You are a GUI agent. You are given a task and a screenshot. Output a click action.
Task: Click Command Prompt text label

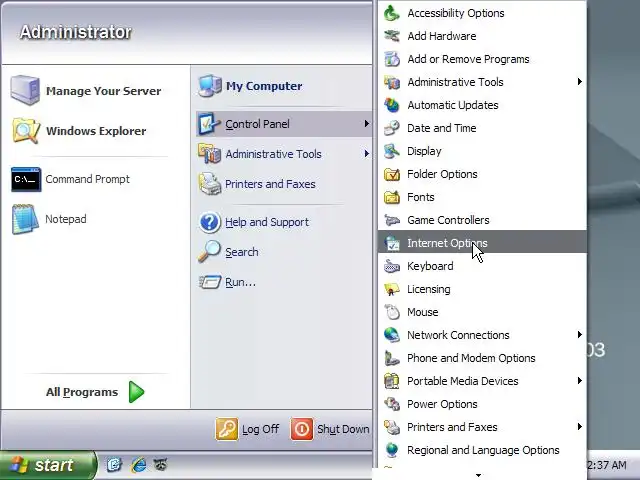point(88,179)
